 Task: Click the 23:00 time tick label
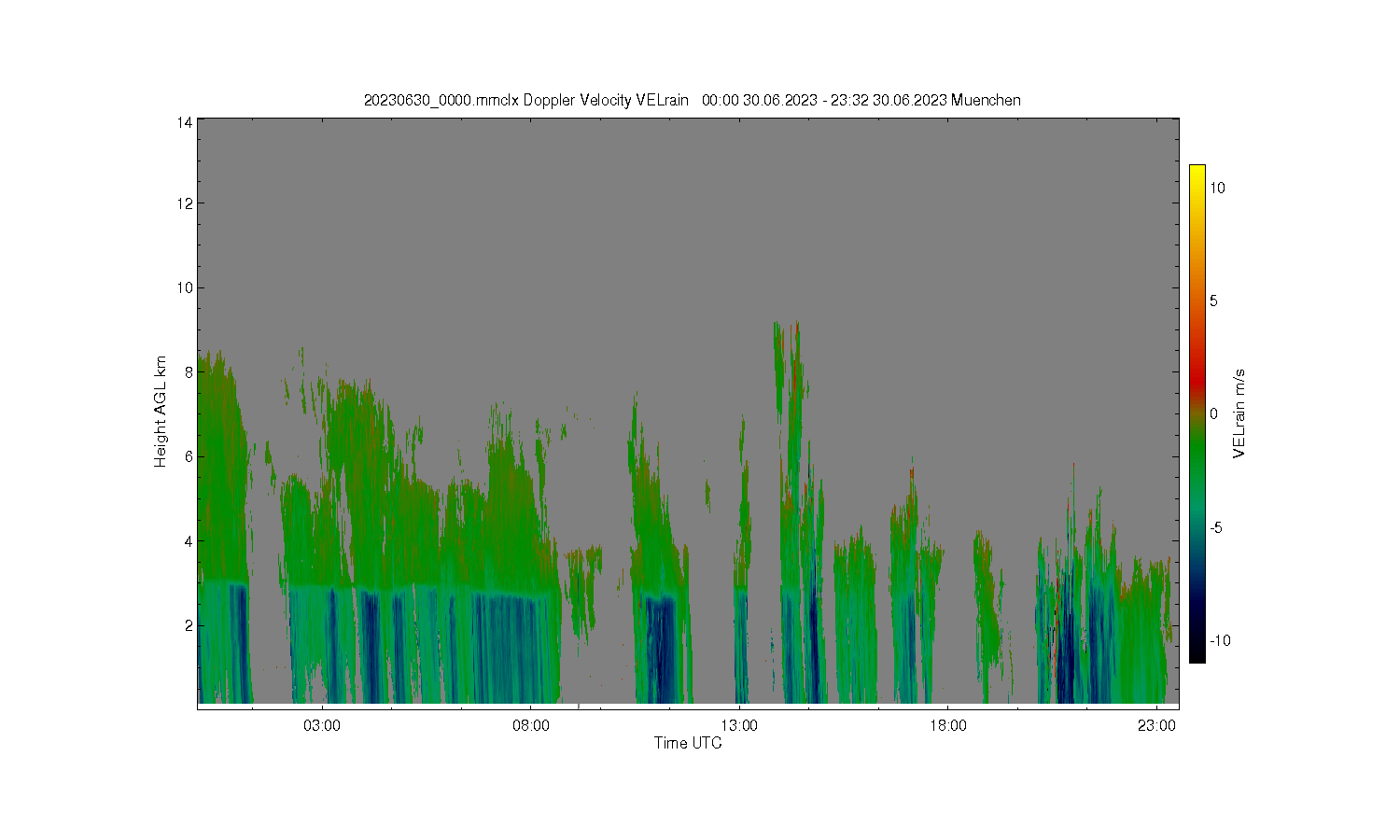[1156, 725]
